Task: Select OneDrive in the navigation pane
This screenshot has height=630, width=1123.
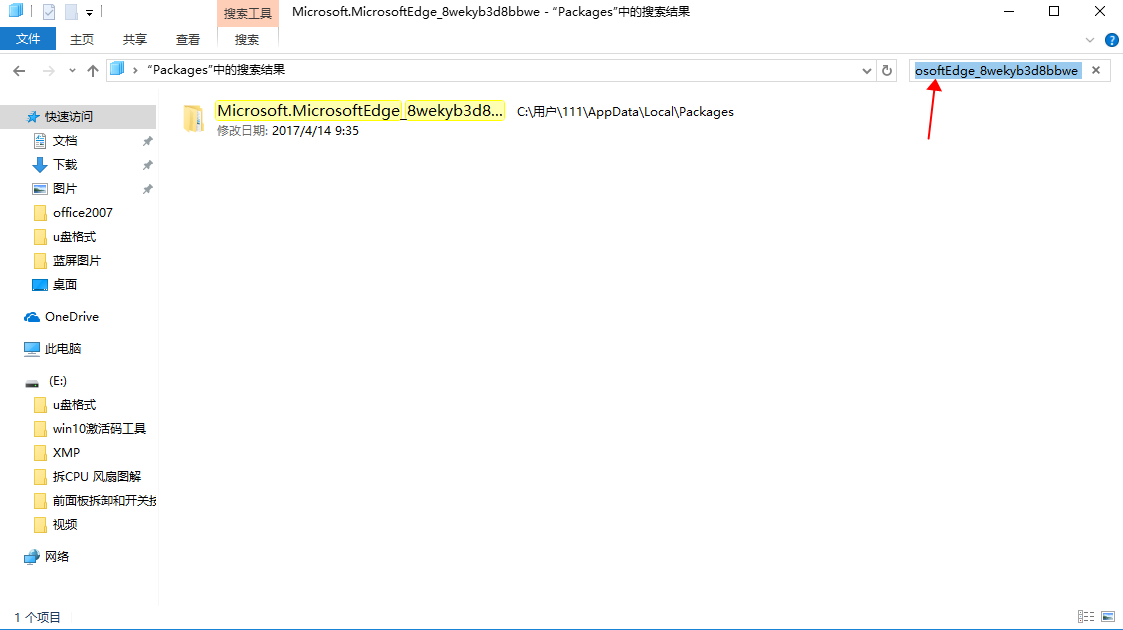Action: click(x=72, y=316)
